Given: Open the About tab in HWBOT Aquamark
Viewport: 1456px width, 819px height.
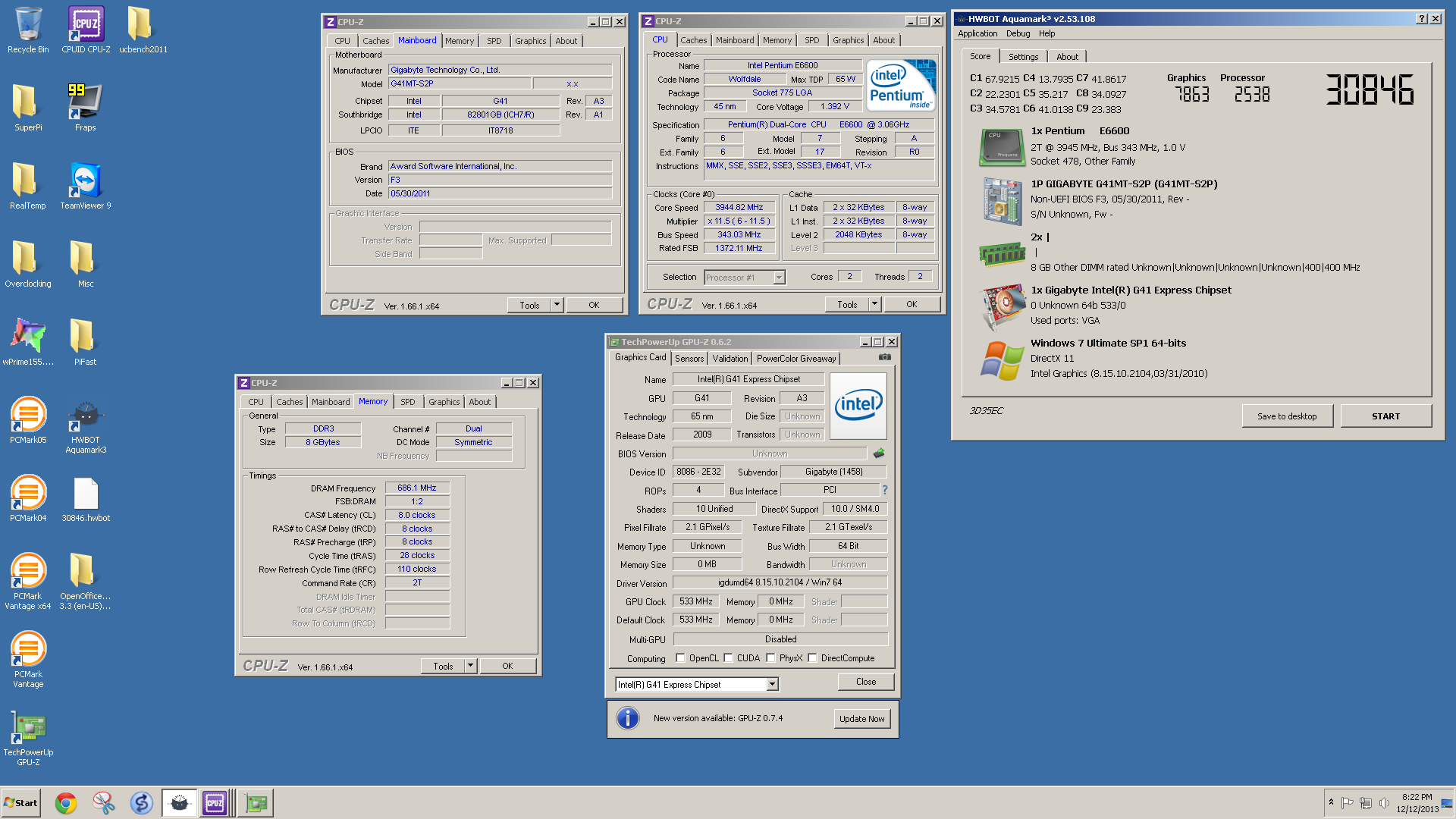Looking at the screenshot, I should coord(1067,57).
